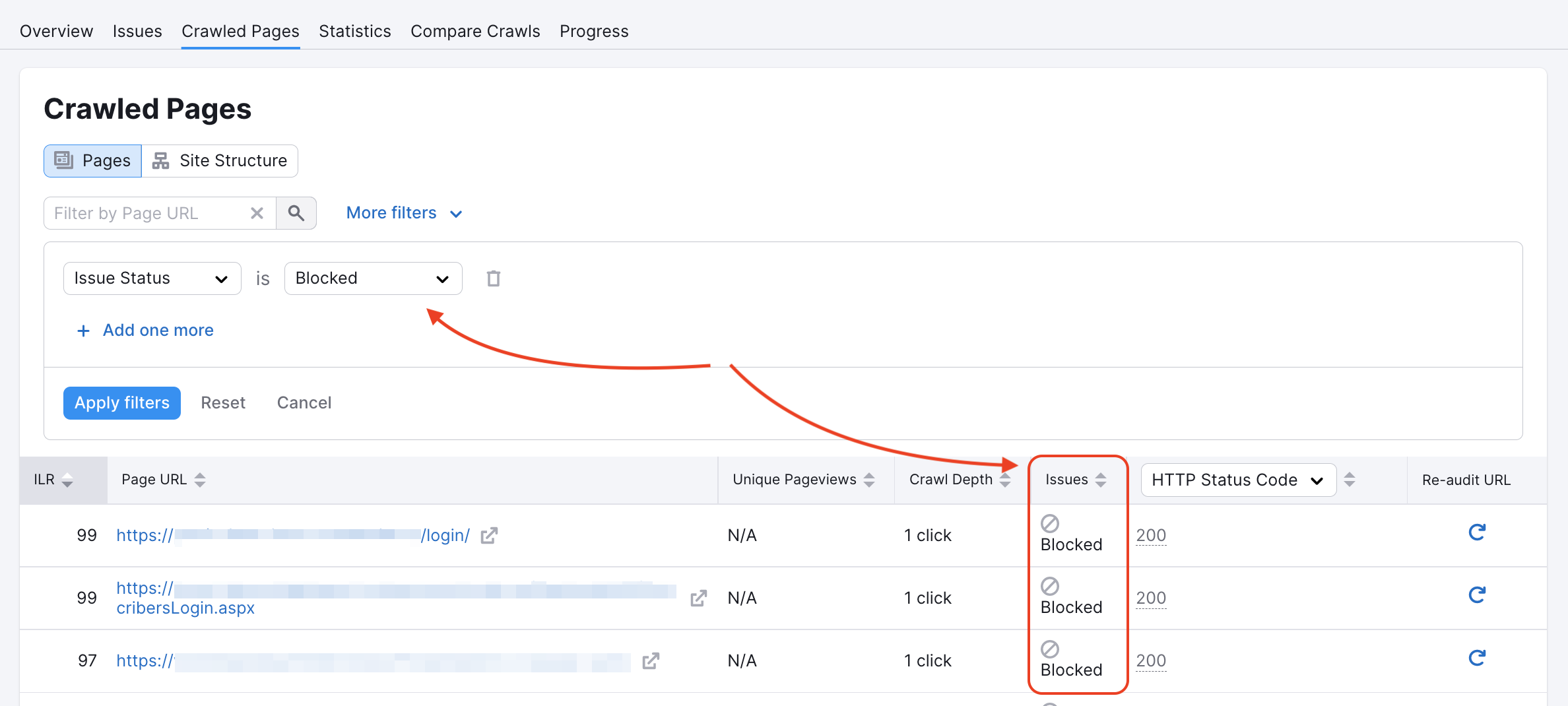Switch to the Statistics tab
1568x706 pixels.
click(354, 31)
